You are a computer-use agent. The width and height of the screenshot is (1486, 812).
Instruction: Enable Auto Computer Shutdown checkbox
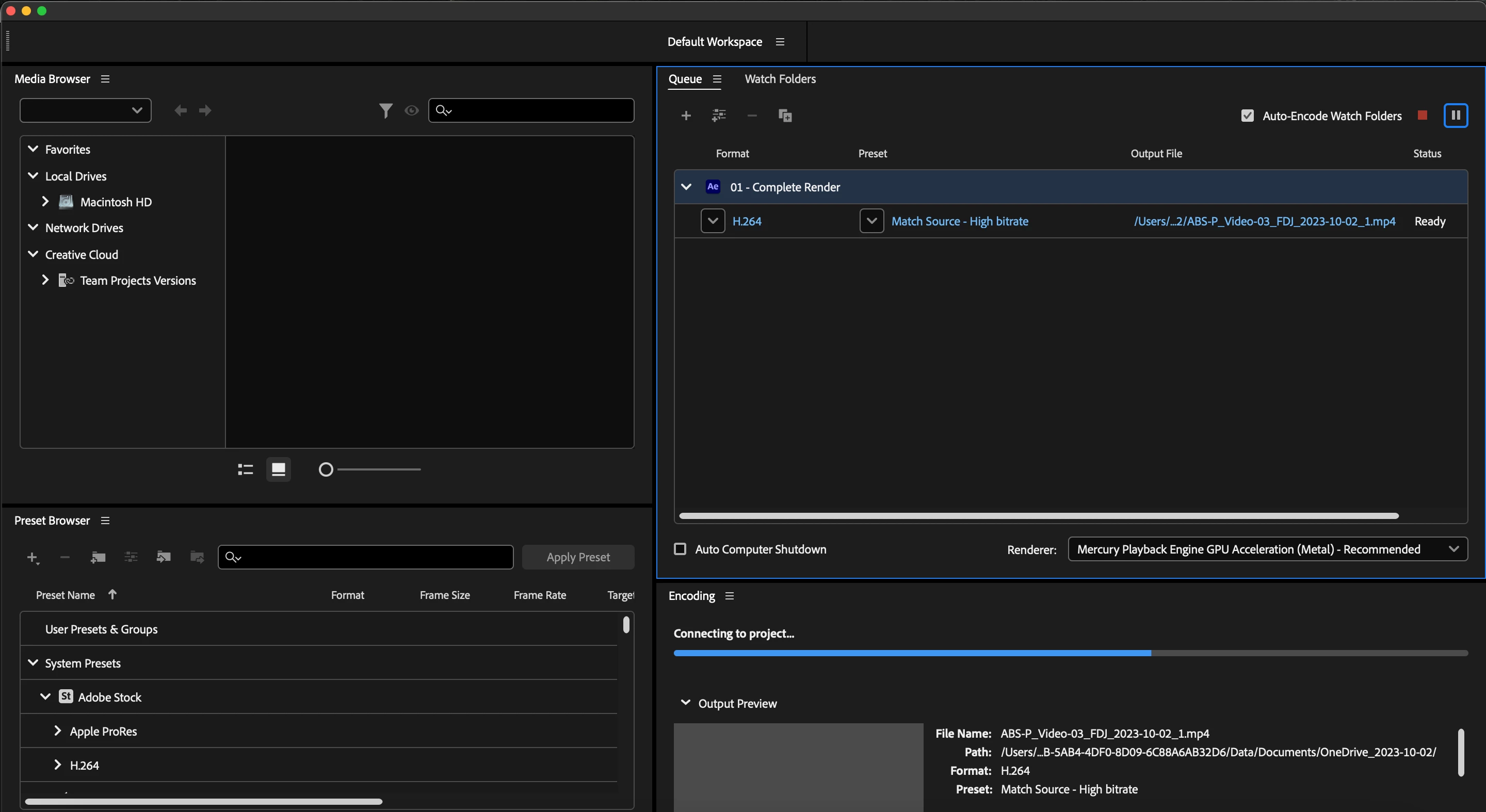(x=680, y=549)
